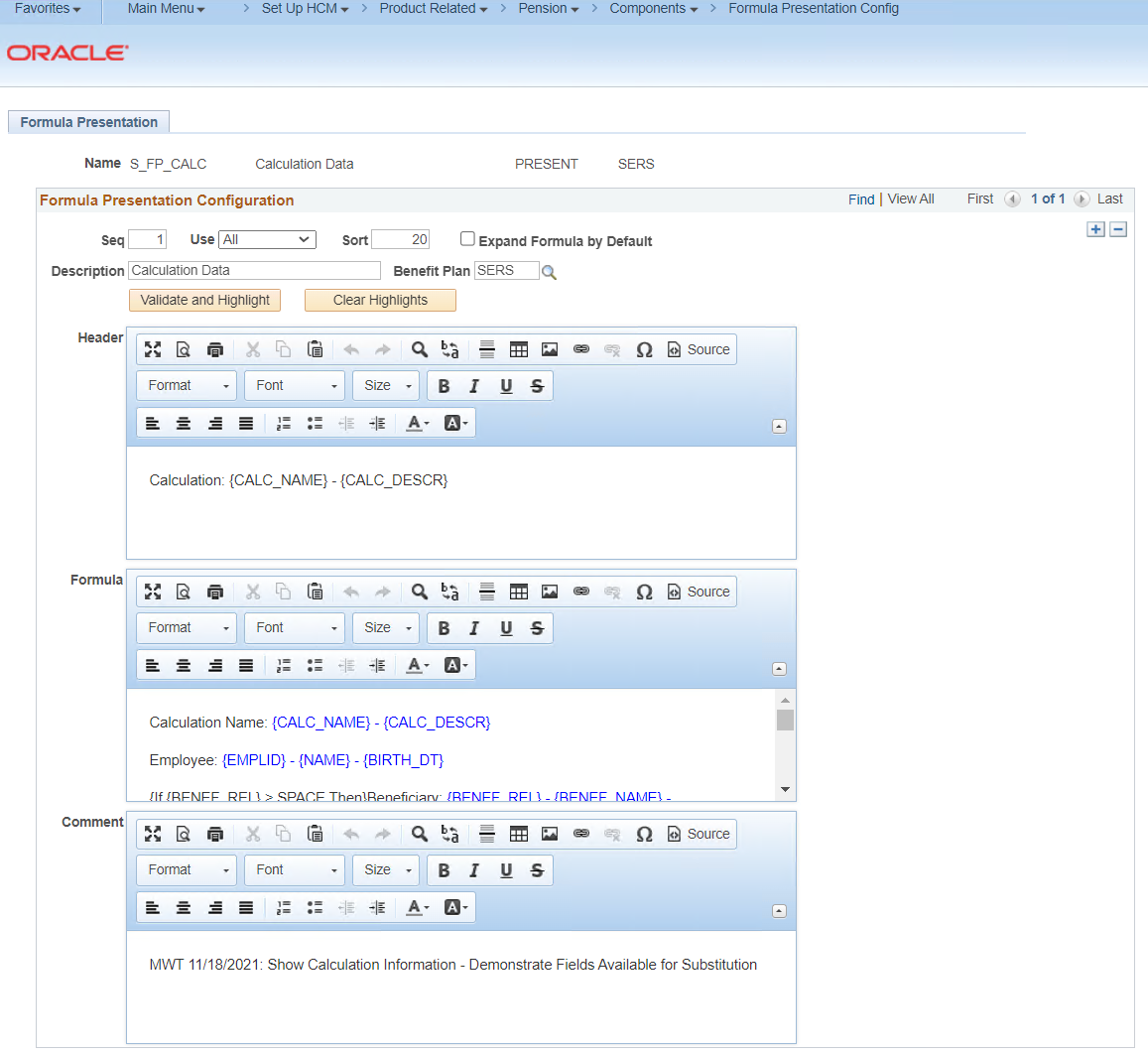Viewport: 1148px width, 1055px height.
Task: Check Expand Formula by Default
Action: (467, 238)
